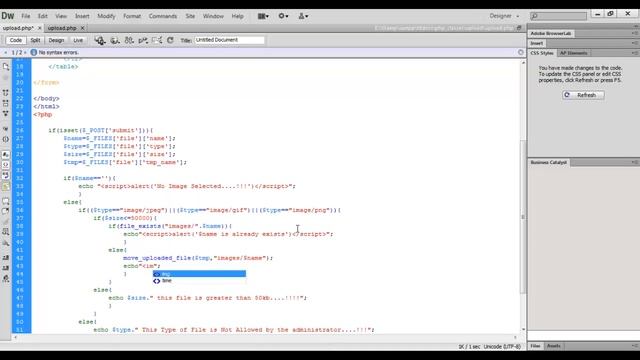Open the W3C Validation icon

143,40
